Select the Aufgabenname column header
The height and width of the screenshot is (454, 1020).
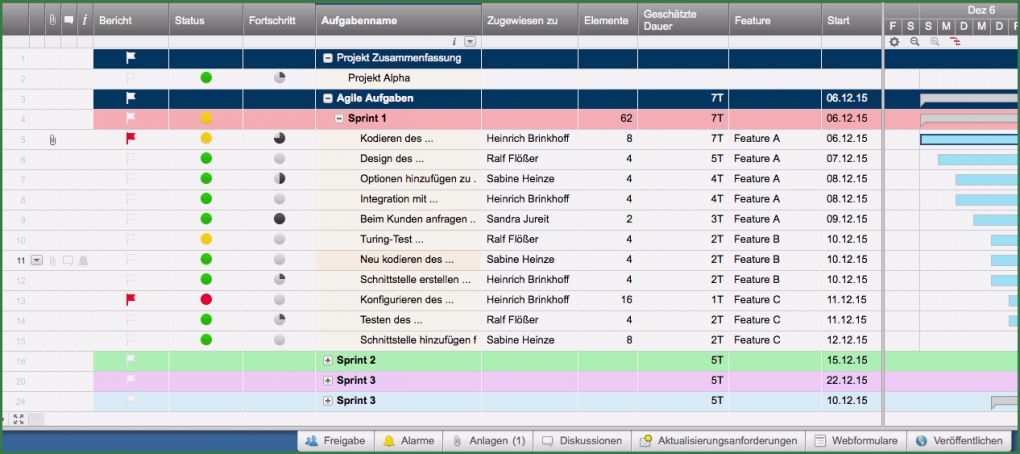coord(398,20)
